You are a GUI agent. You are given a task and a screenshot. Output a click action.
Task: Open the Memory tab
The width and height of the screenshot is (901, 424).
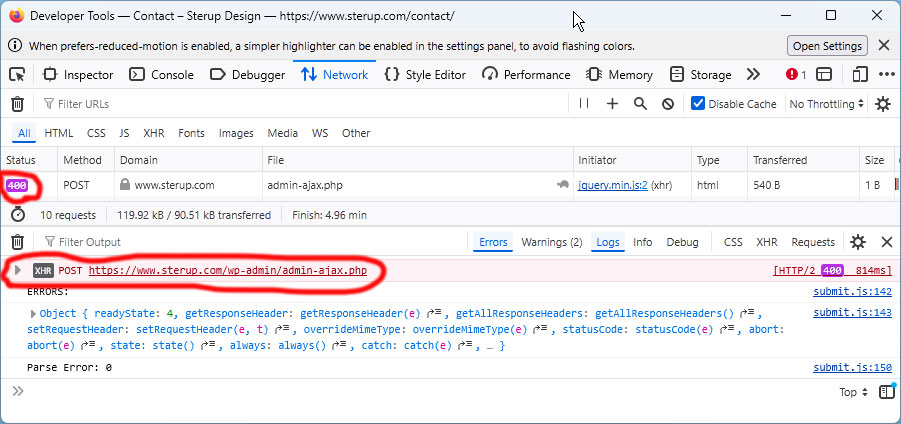point(619,75)
